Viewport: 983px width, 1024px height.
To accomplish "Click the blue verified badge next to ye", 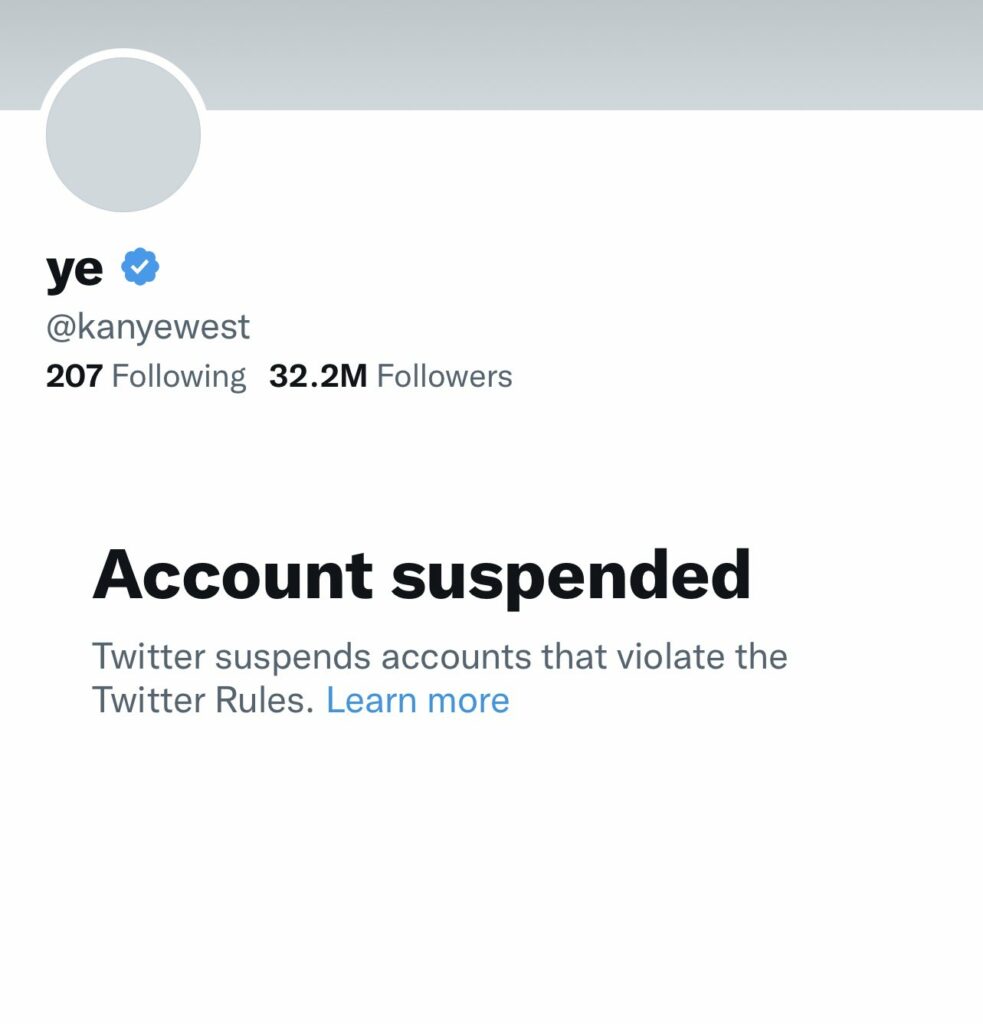I will point(140,266).
